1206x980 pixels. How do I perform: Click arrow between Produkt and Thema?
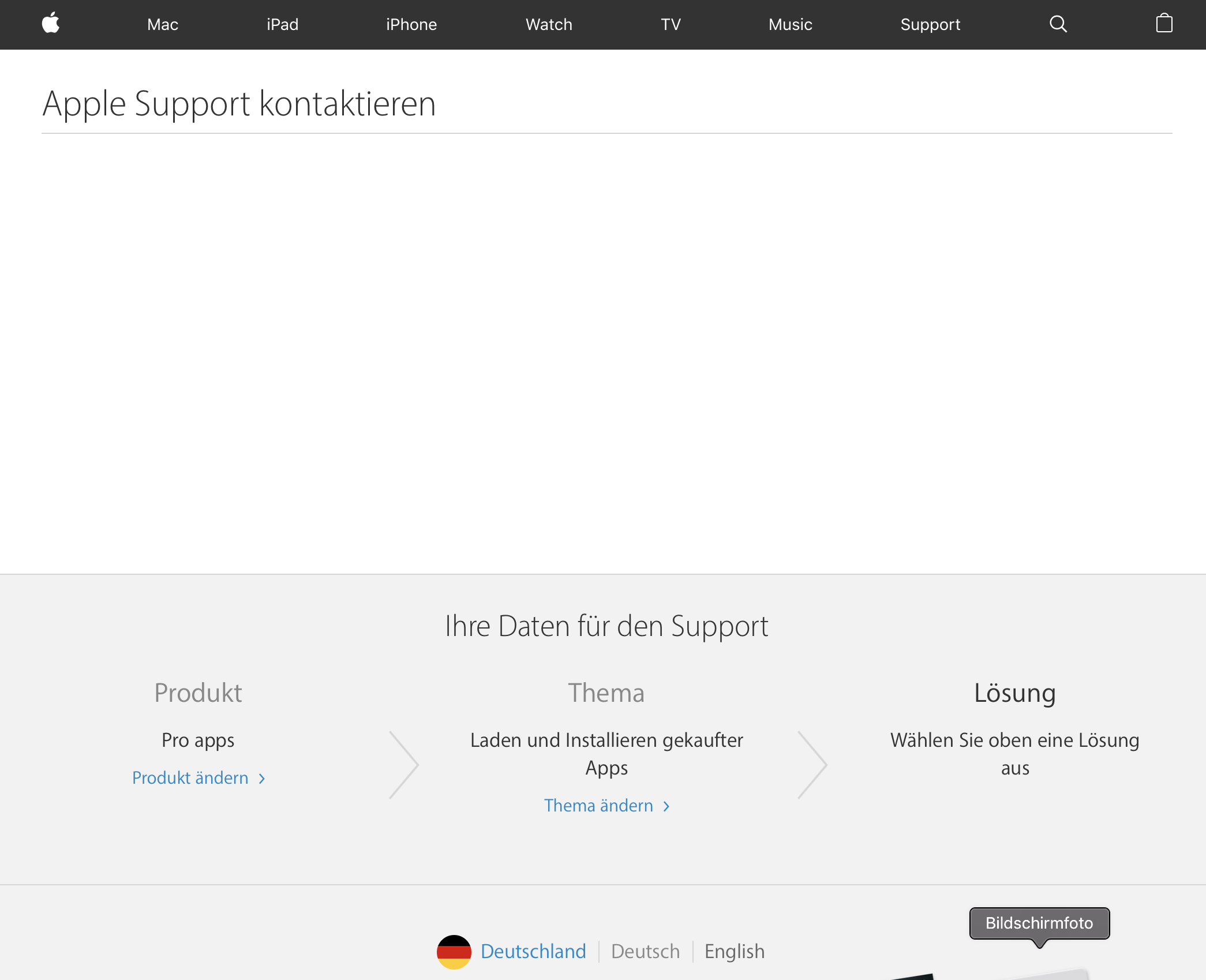(404, 765)
